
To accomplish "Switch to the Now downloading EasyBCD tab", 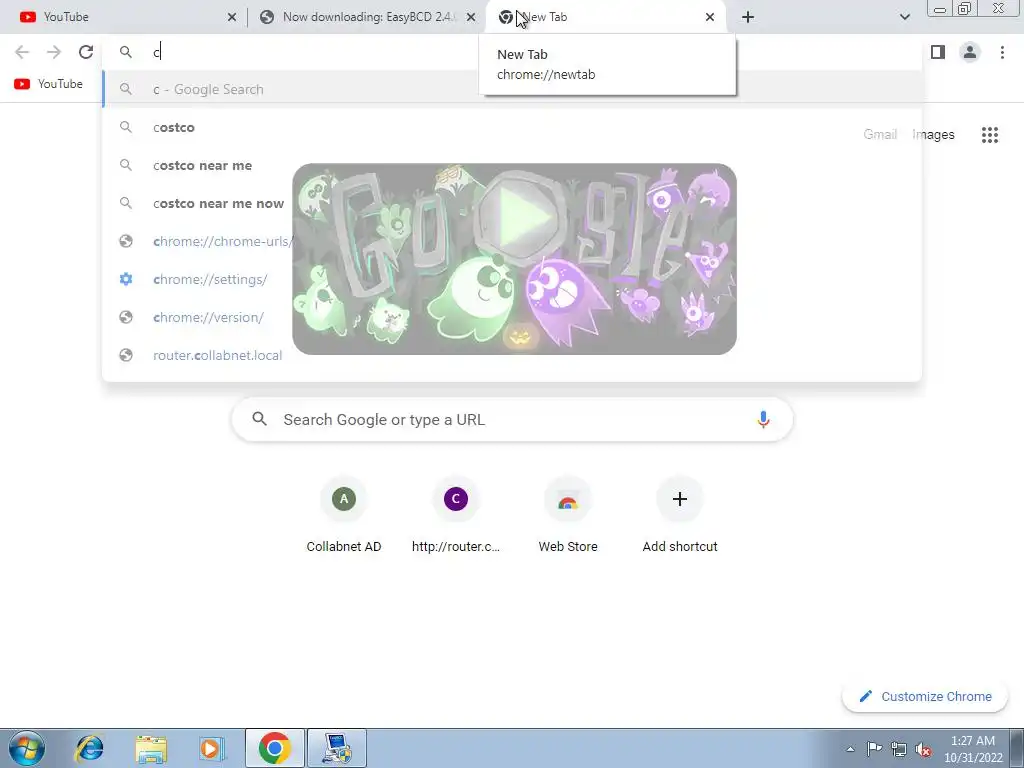I will click(x=366, y=17).
